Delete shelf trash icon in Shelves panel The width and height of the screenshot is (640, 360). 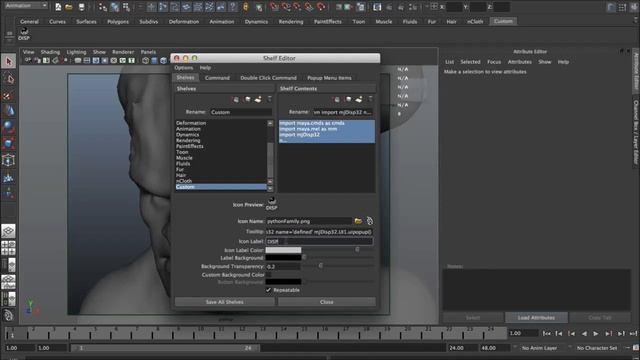[269, 99]
